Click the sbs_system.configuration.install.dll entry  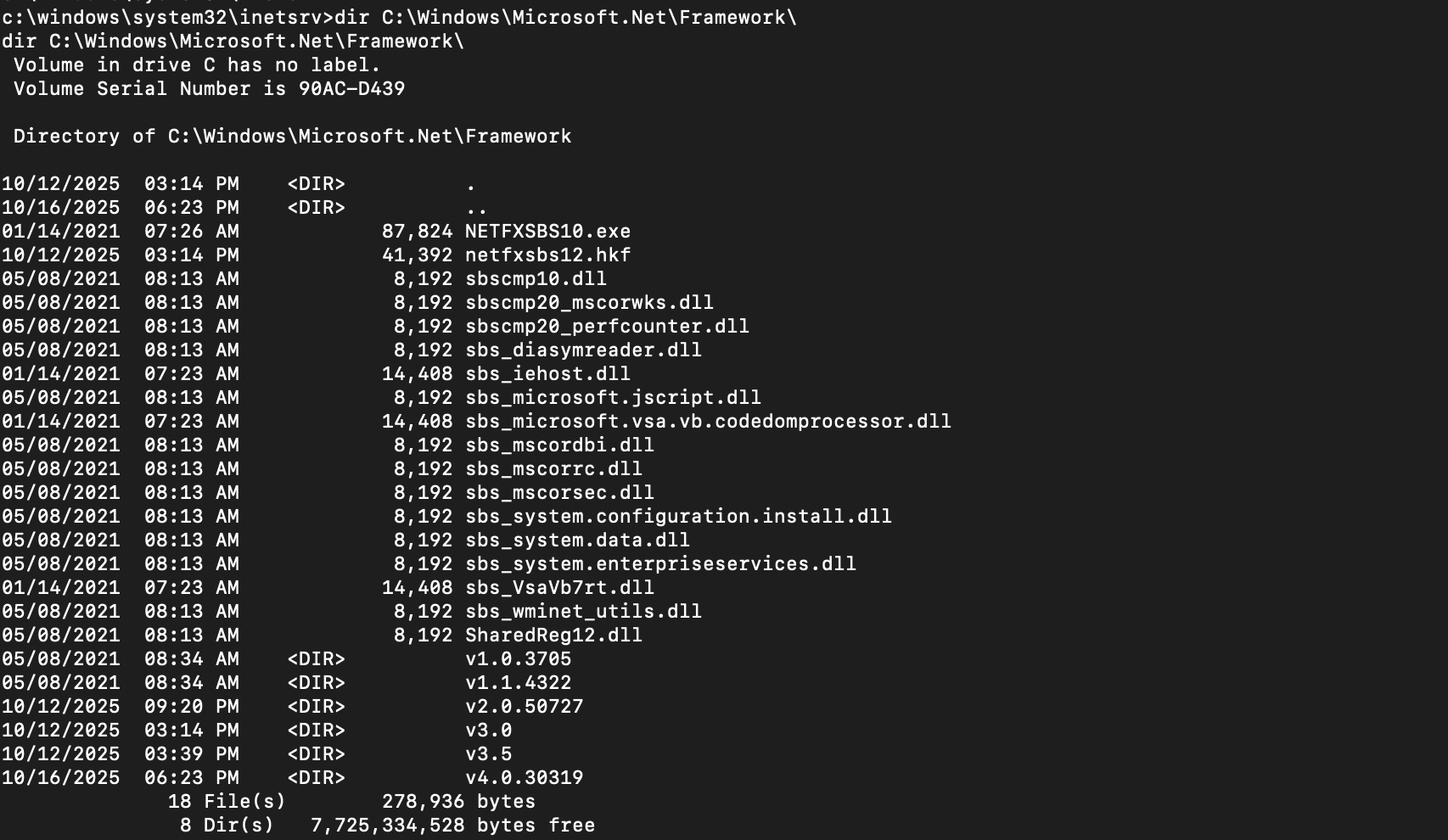tap(678, 517)
